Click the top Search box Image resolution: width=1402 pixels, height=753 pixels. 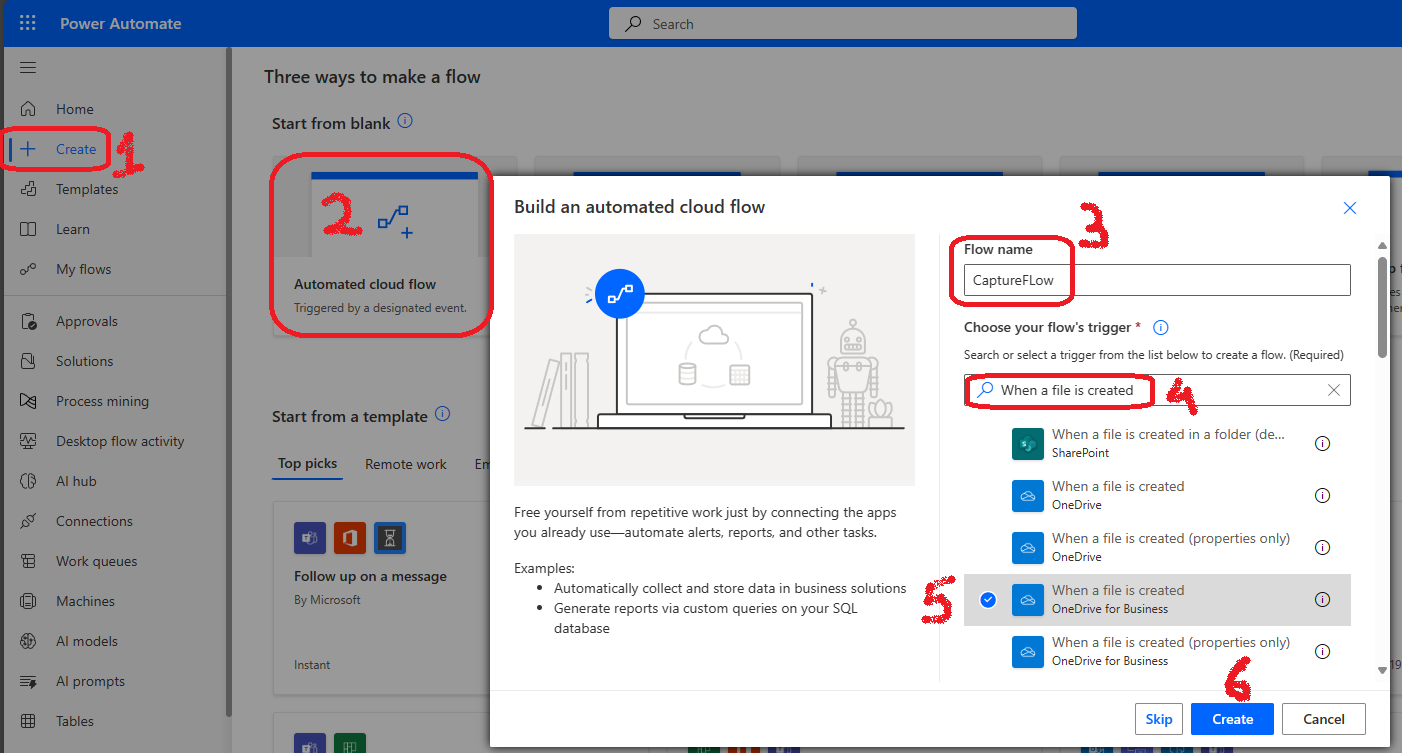[843, 24]
